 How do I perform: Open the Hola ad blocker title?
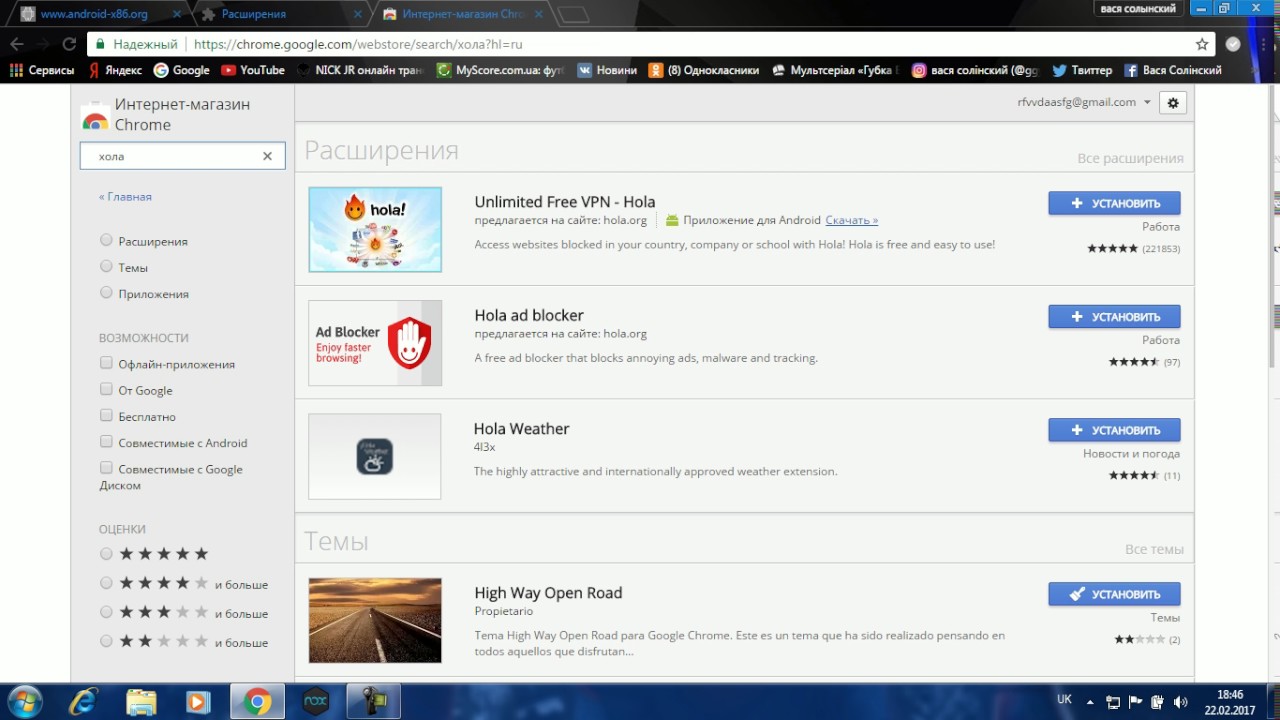529,315
